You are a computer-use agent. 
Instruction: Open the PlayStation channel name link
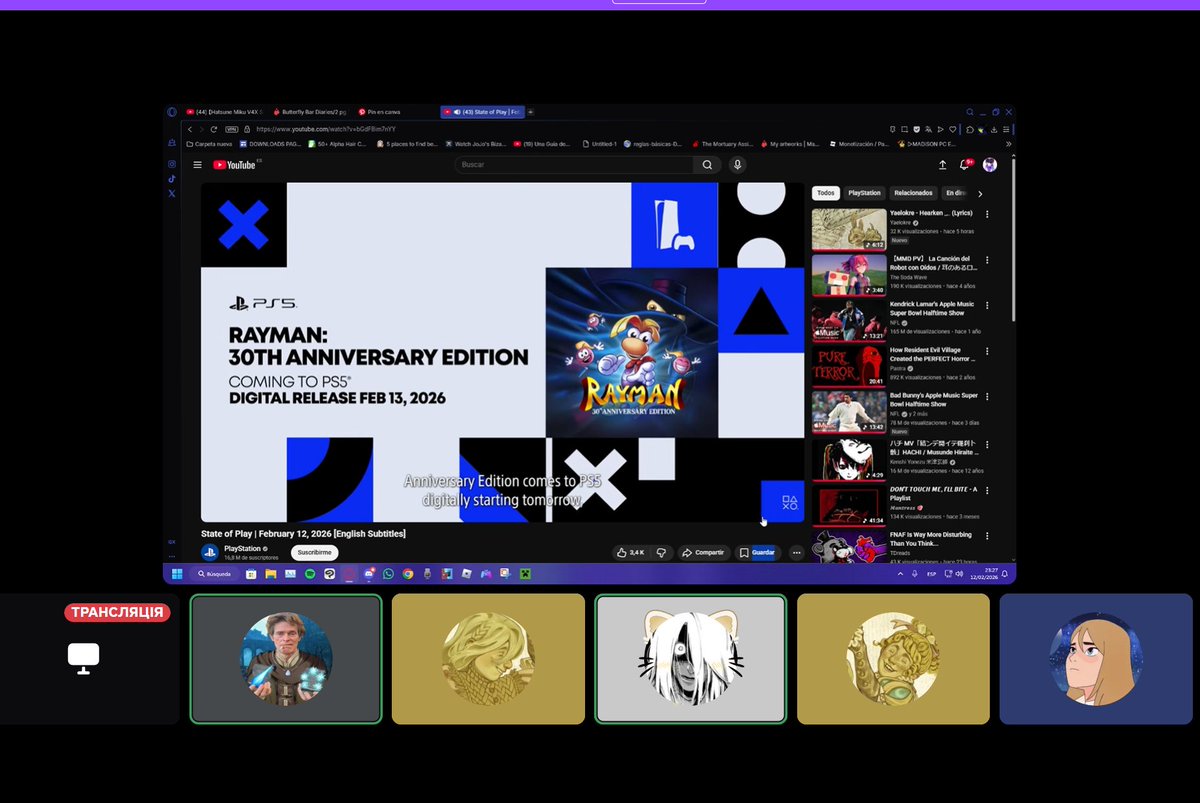243,548
